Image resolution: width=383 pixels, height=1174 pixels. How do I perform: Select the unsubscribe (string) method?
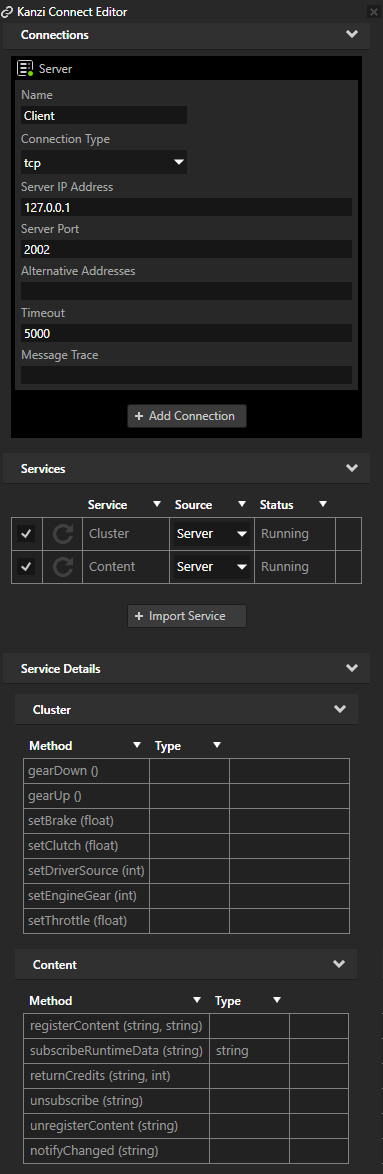116,1101
